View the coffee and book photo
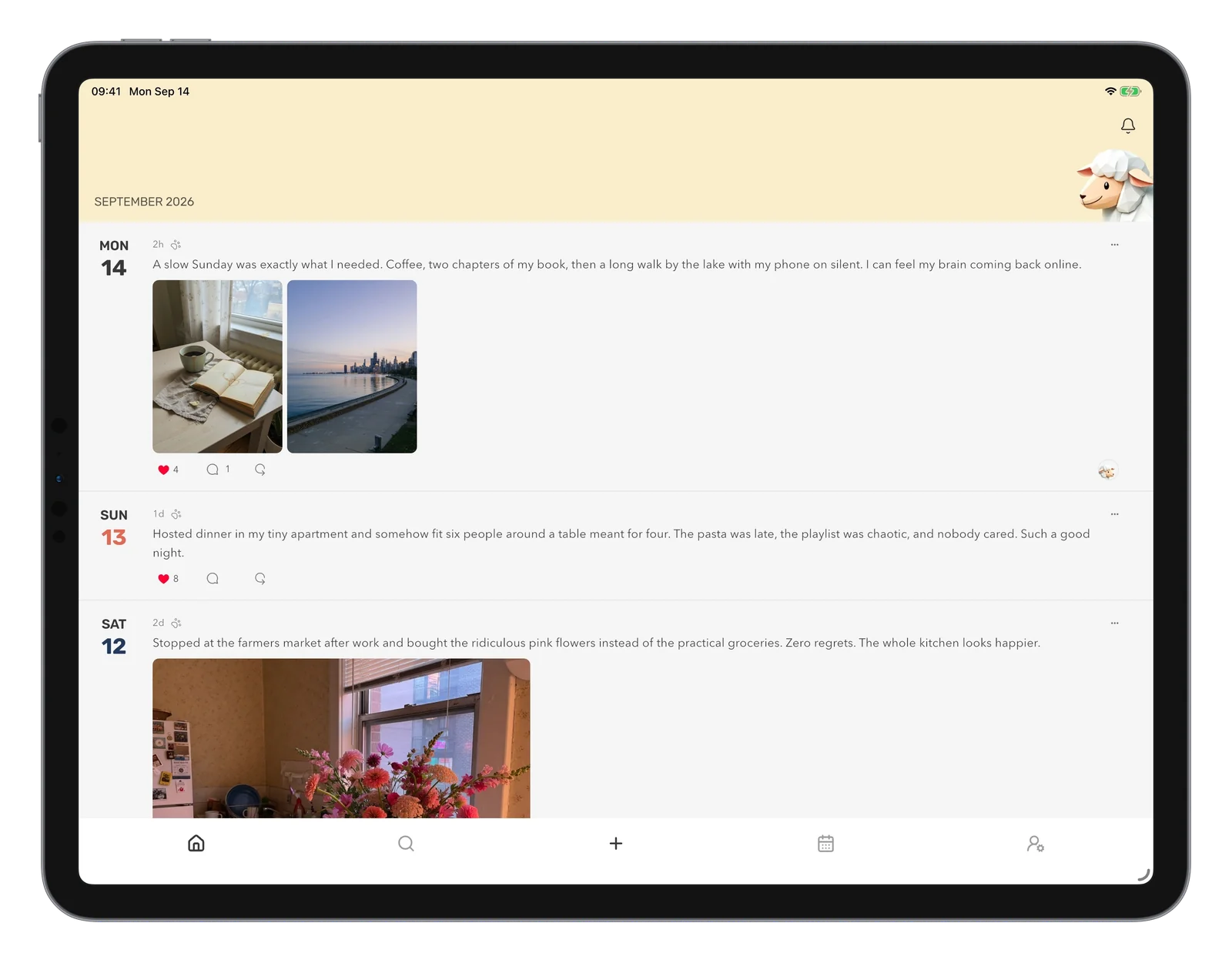Image resolution: width=1232 pixels, height=963 pixels. (217, 366)
